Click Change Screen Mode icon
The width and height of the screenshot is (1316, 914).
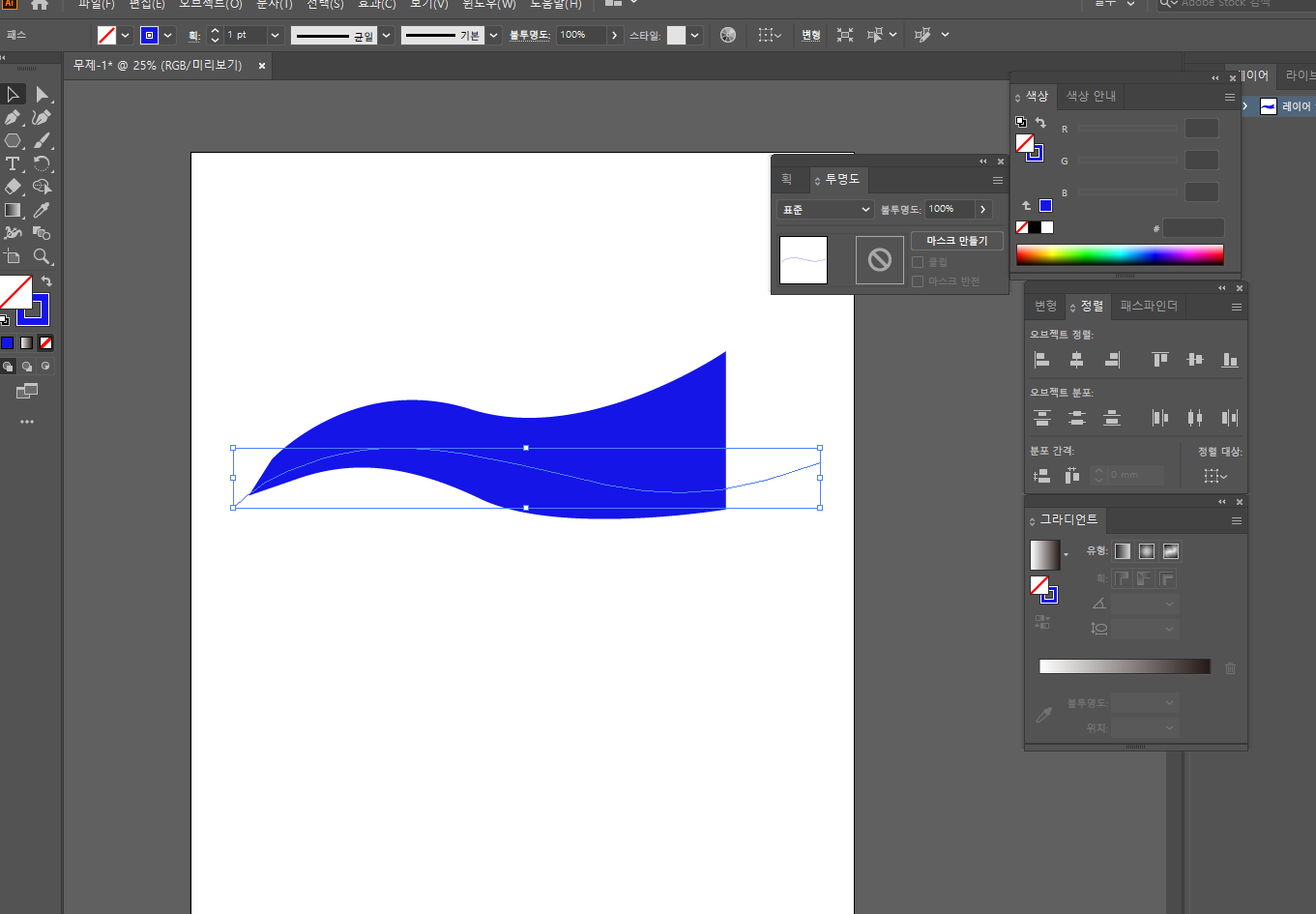pos(27,391)
